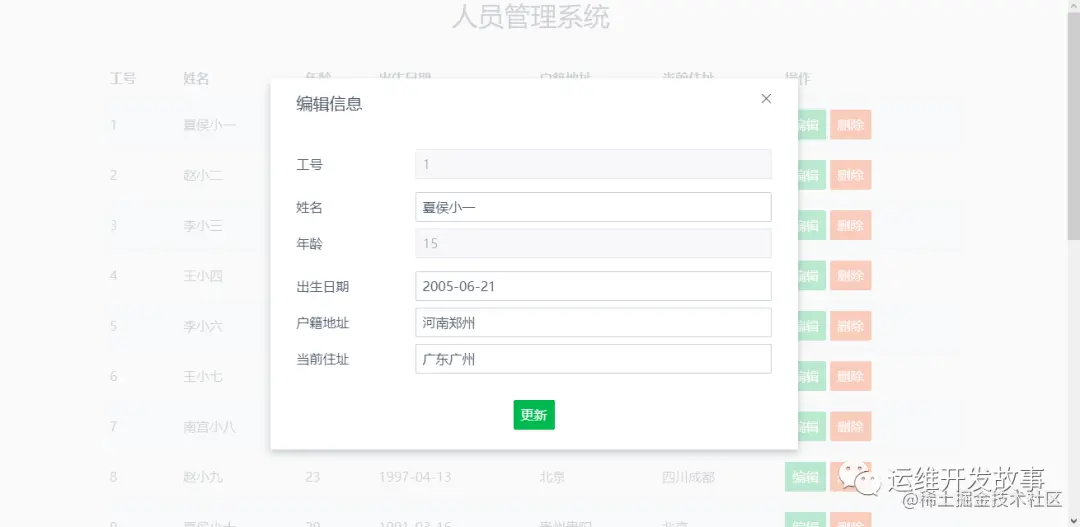Viewport: 1080px width, 527px height.
Task: Click the 户籍地址 label in dialog
Action: [322, 323]
